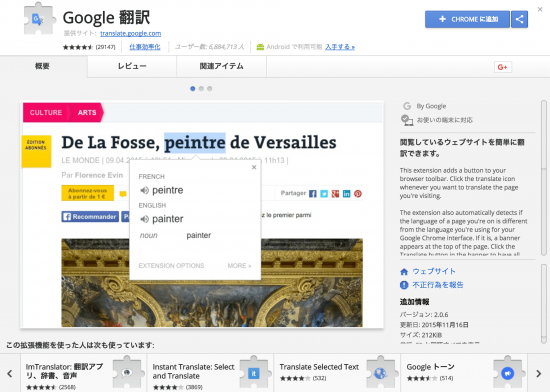
Task: Click the Par Florence Evin byline
Action: point(92,175)
